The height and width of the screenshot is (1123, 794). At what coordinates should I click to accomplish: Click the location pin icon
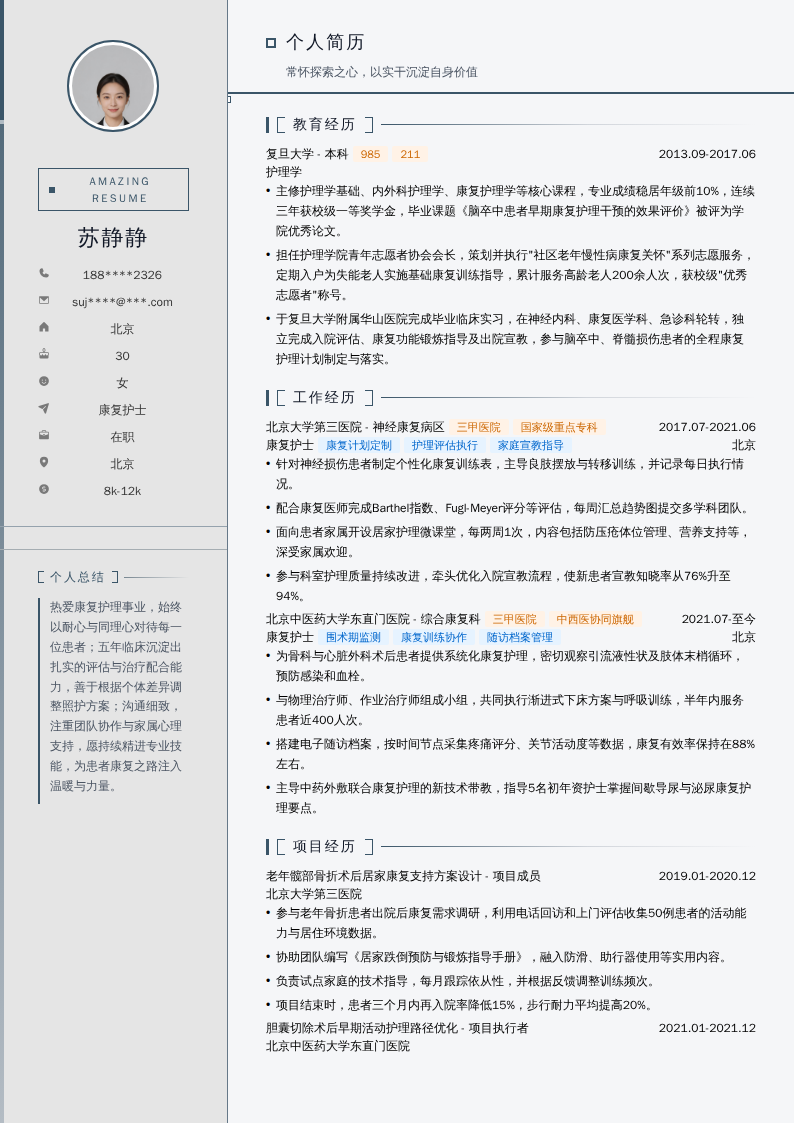click(44, 462)
